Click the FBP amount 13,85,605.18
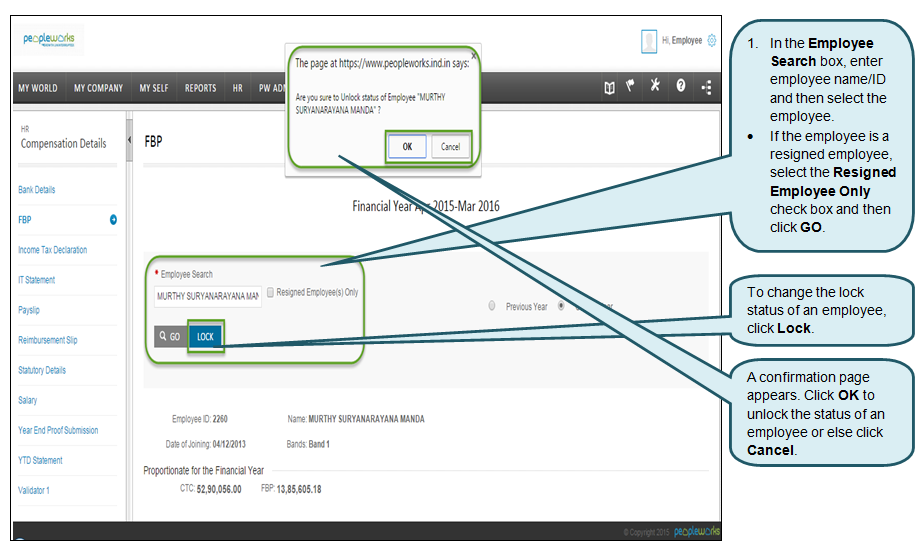The height and width of the screenshot is (545, 917). (299, 489)
